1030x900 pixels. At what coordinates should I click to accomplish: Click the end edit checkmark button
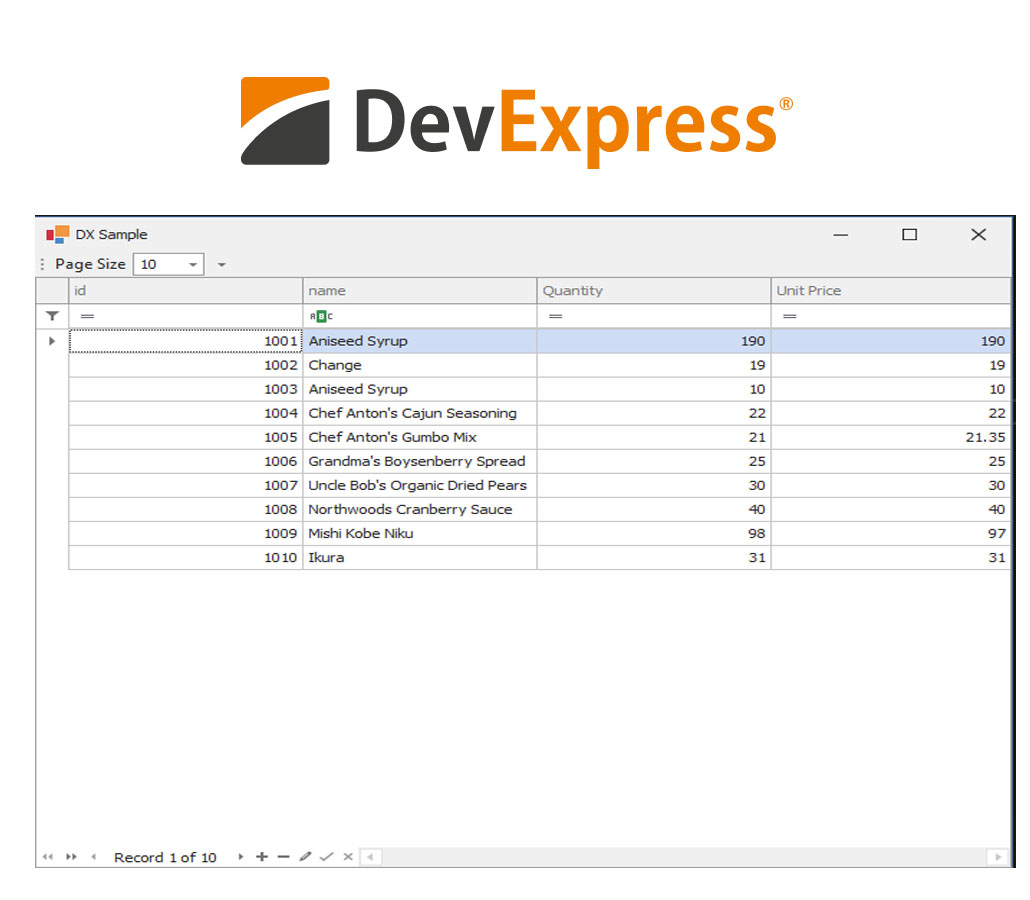click(x=326, y=857)
